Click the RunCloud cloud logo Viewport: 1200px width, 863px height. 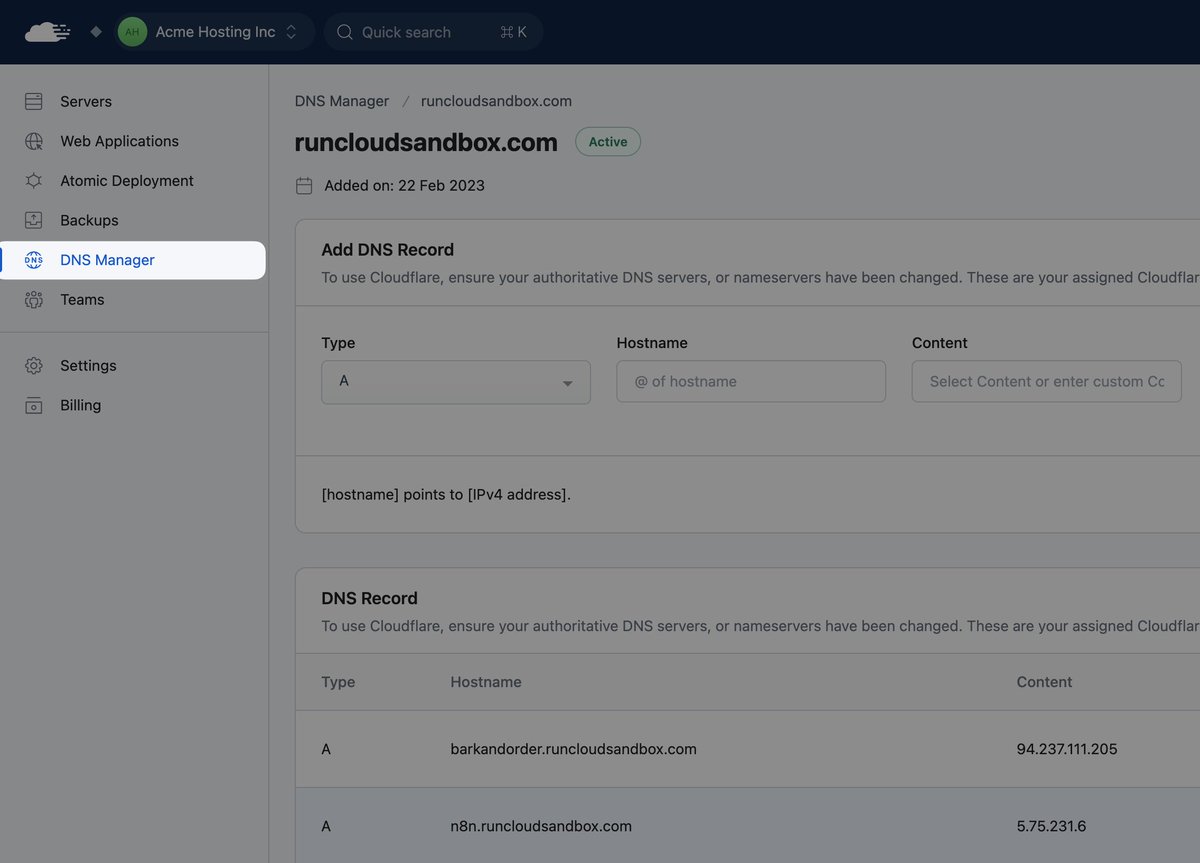coord(48,32)
